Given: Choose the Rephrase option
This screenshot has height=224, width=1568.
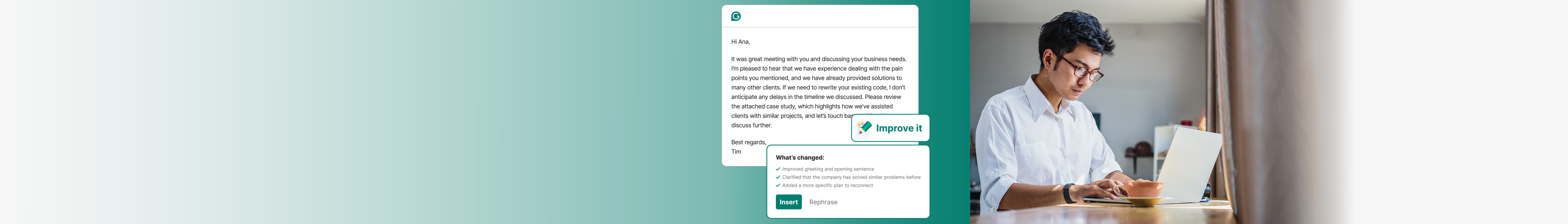Looking at the screenshot, I should click(x=823, y=202).
